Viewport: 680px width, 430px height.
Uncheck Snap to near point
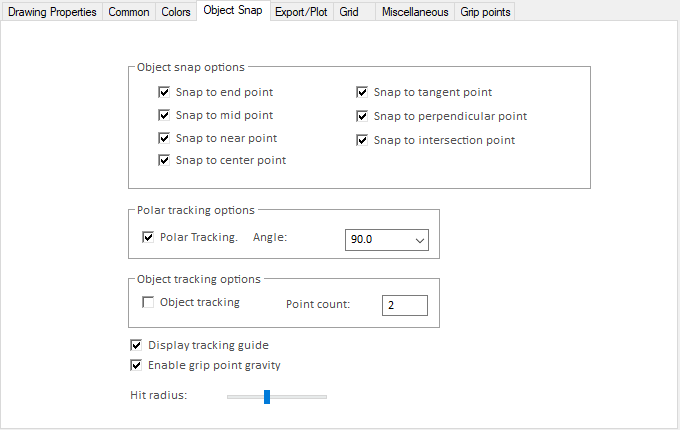pos(164,138)
